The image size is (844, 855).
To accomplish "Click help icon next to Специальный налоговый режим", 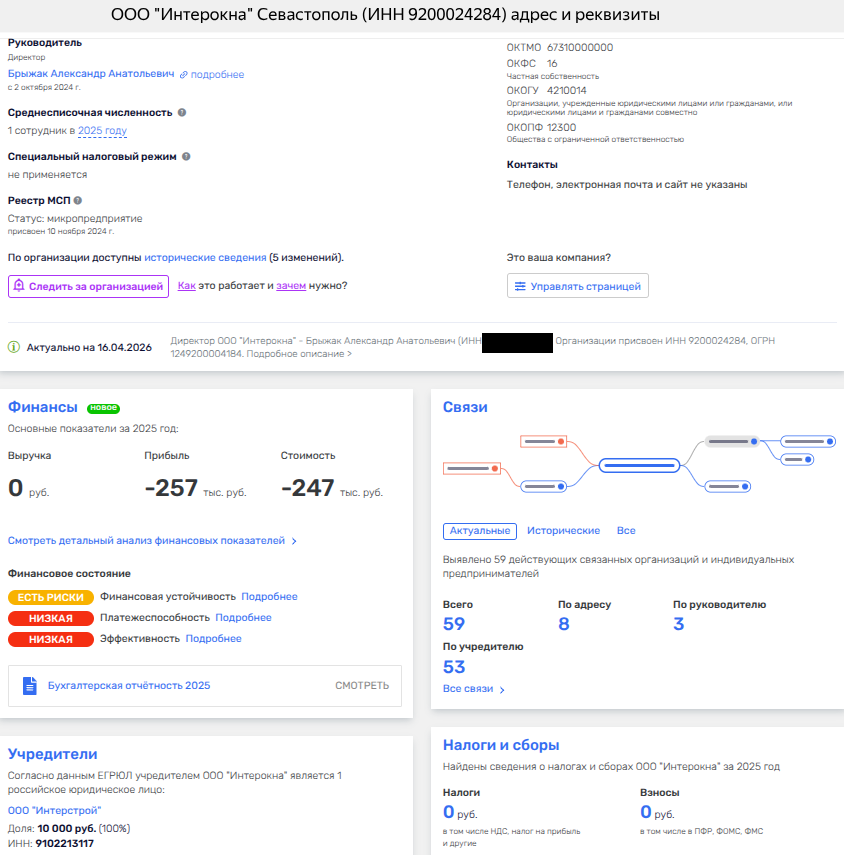I will [x=187, y=156].
